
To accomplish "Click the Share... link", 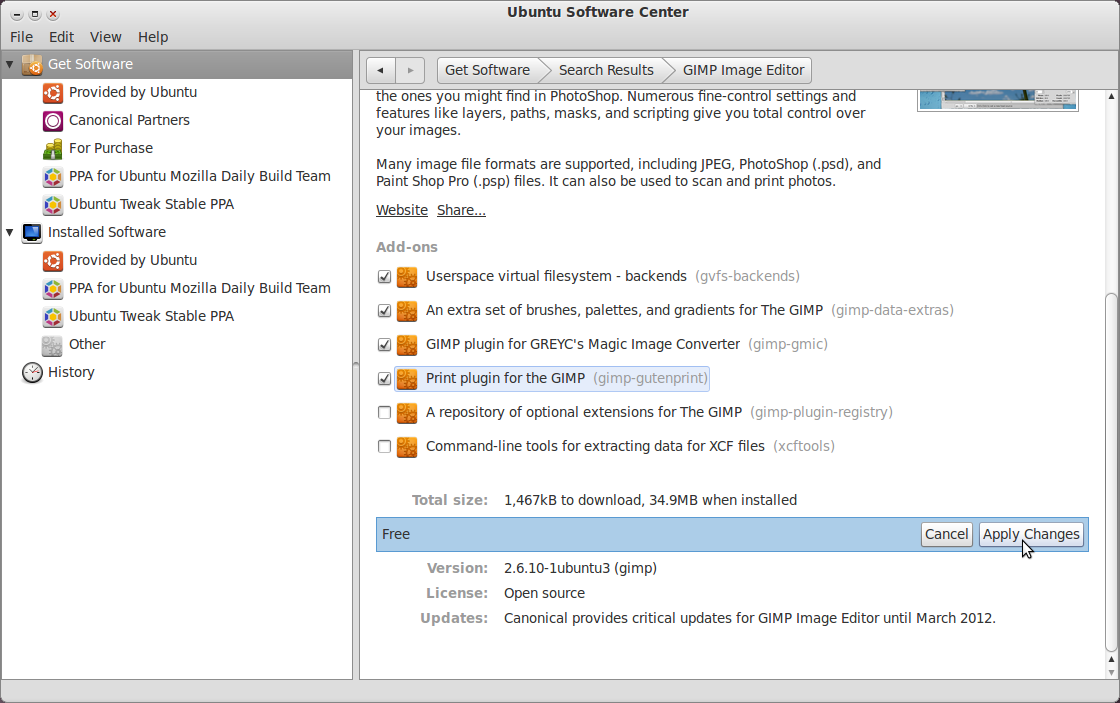I will (461, 210).
